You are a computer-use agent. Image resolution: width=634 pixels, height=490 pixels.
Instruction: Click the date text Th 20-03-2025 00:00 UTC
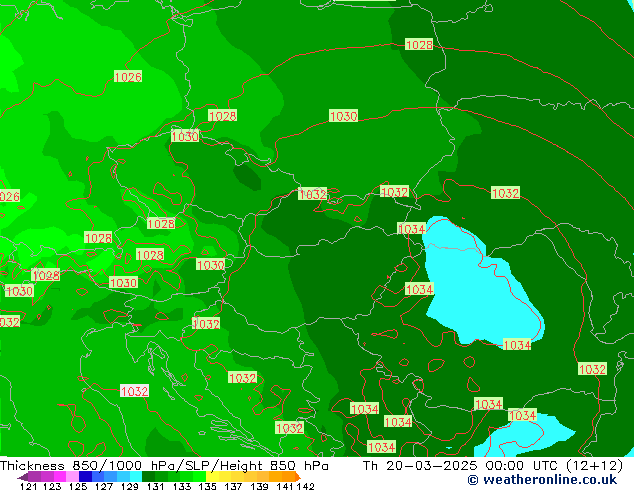click(461, 466)
